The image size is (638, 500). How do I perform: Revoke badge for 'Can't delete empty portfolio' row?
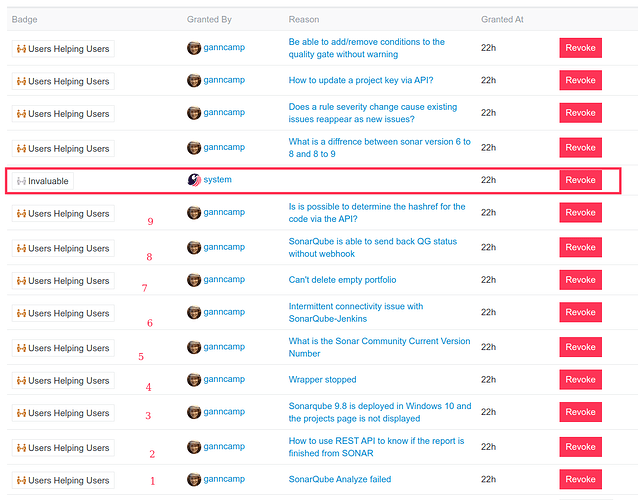[580, 280]
